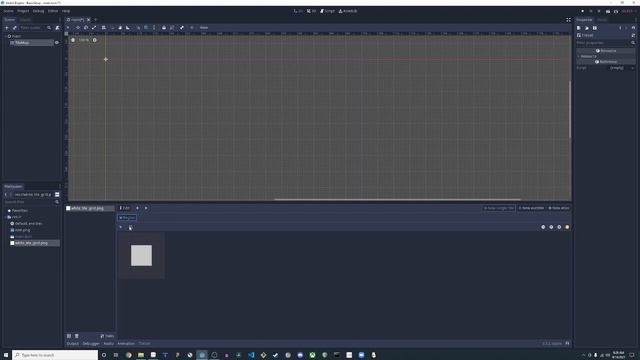Toggle the smart snap icon

point(138,28)
